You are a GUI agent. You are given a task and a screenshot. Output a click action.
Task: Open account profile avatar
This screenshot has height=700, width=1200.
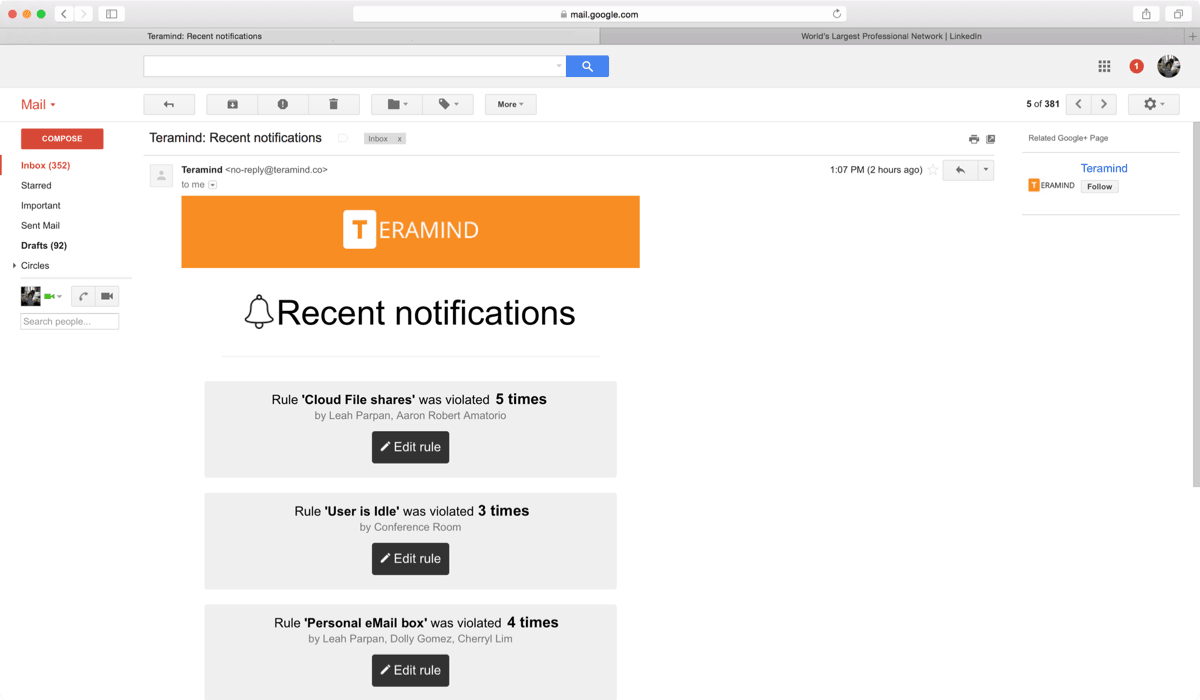pos(1168,66)
